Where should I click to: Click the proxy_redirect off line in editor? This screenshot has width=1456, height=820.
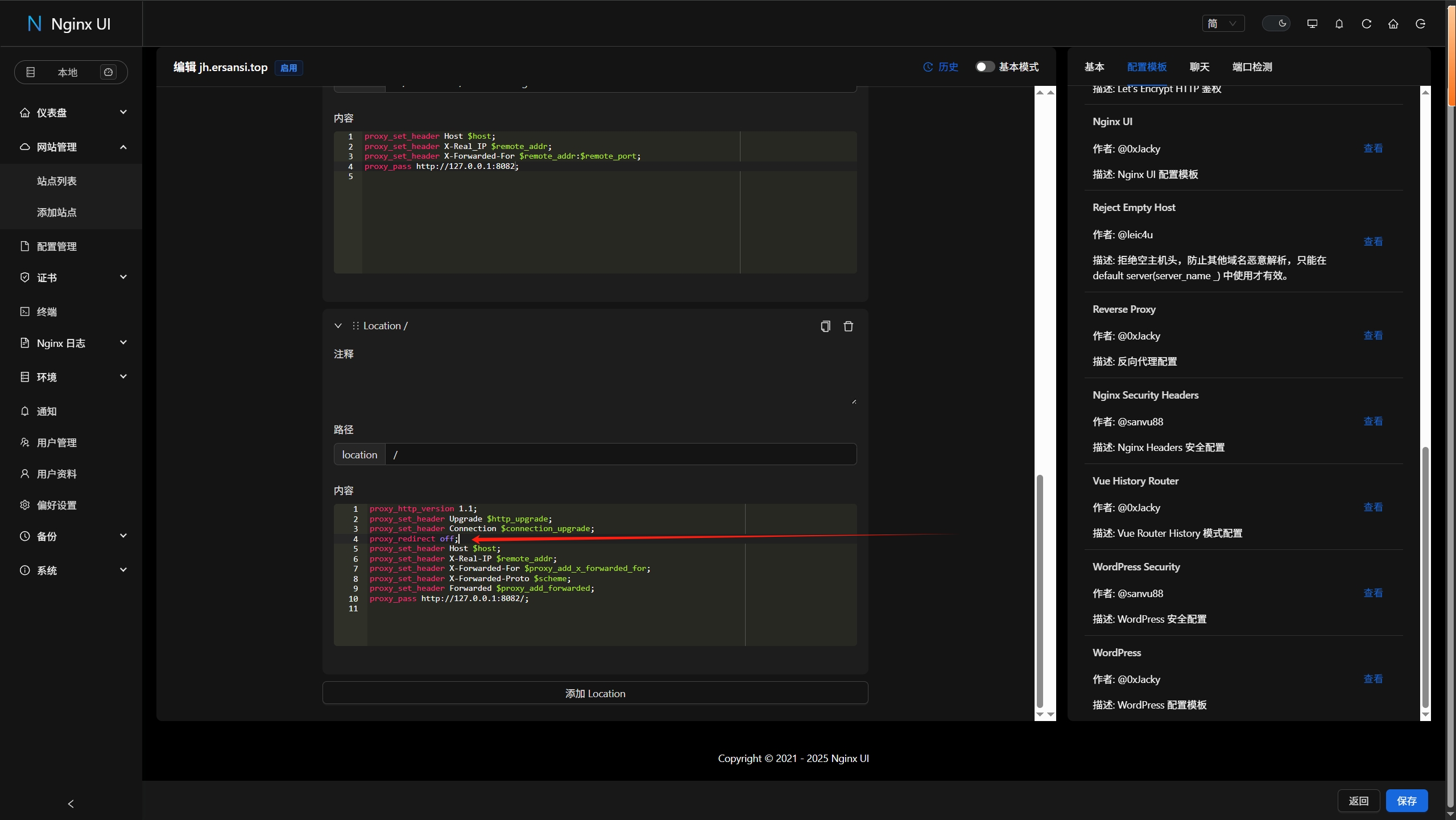click(x=413, y=539)
